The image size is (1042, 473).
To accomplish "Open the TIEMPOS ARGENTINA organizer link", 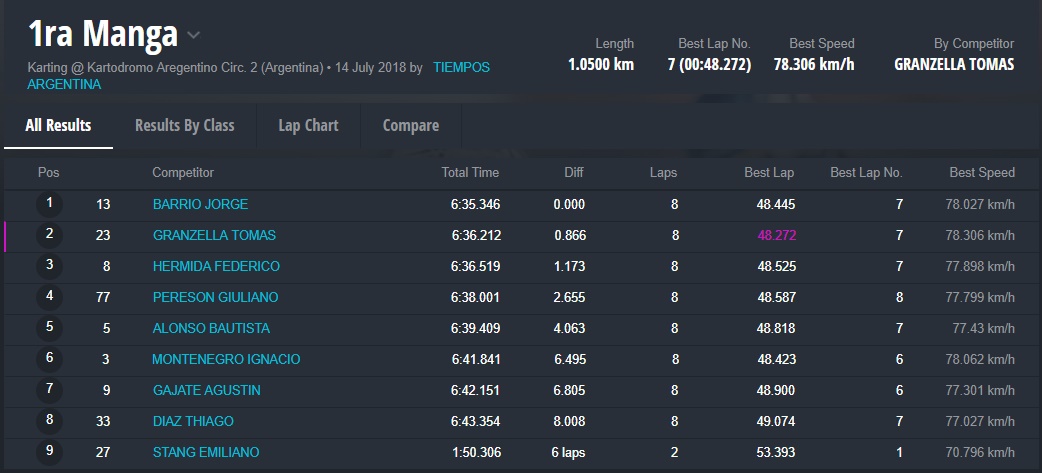I will (x=461, y=67).
